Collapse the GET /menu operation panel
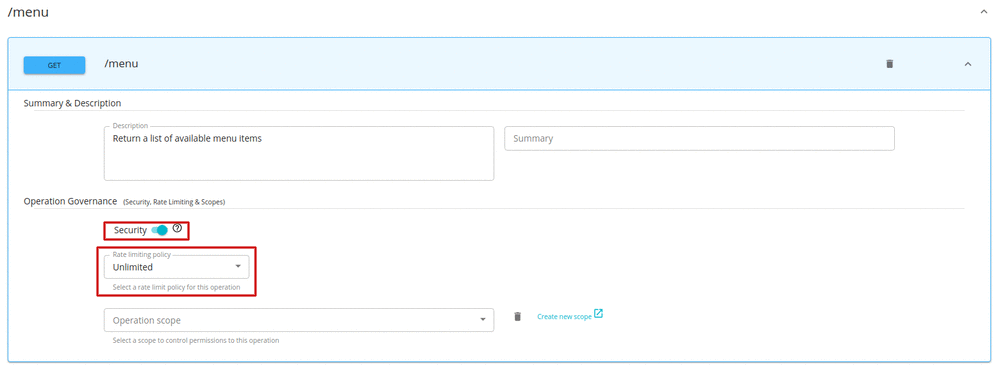Viewport: 1000px width, 371px height. point(967,64)
